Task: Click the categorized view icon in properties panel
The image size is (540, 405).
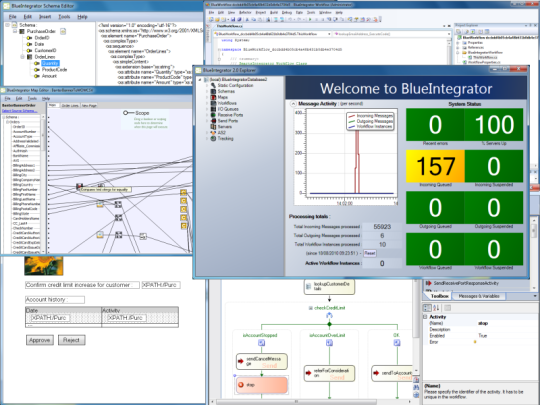Action: tap(427, 308)
